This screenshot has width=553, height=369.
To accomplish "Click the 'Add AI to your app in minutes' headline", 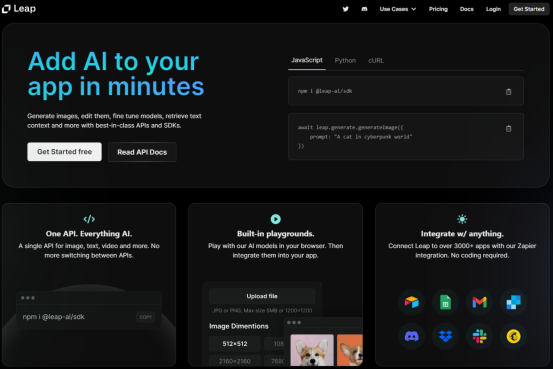I will click(116, 74).
